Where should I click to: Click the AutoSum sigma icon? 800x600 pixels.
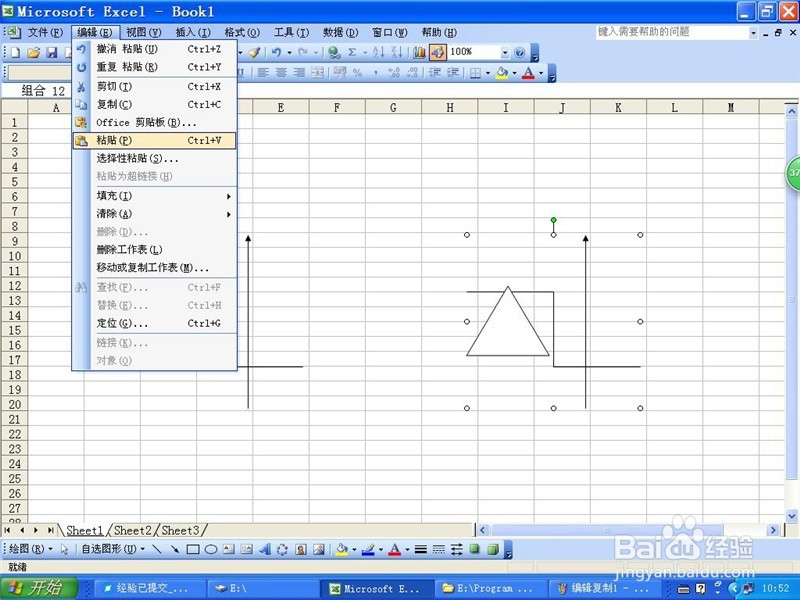[352, 52]
